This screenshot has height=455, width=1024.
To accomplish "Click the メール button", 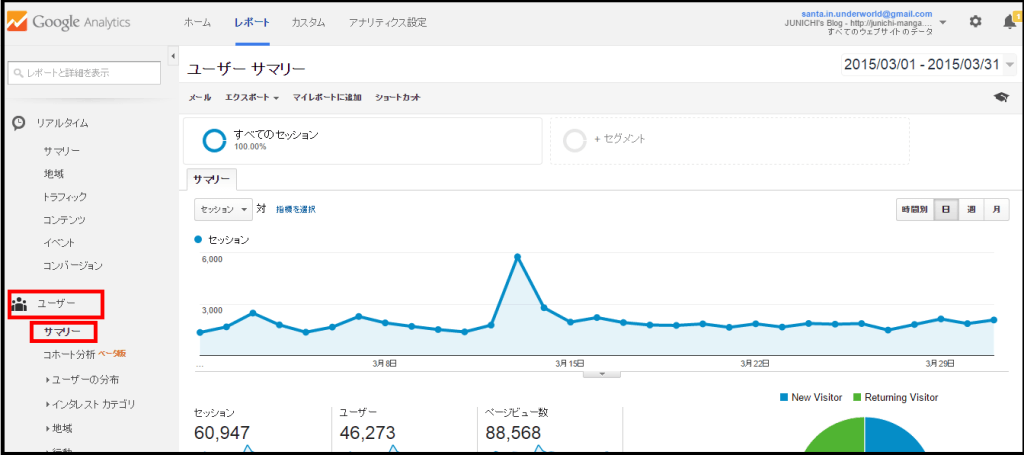I will (200, 97).
